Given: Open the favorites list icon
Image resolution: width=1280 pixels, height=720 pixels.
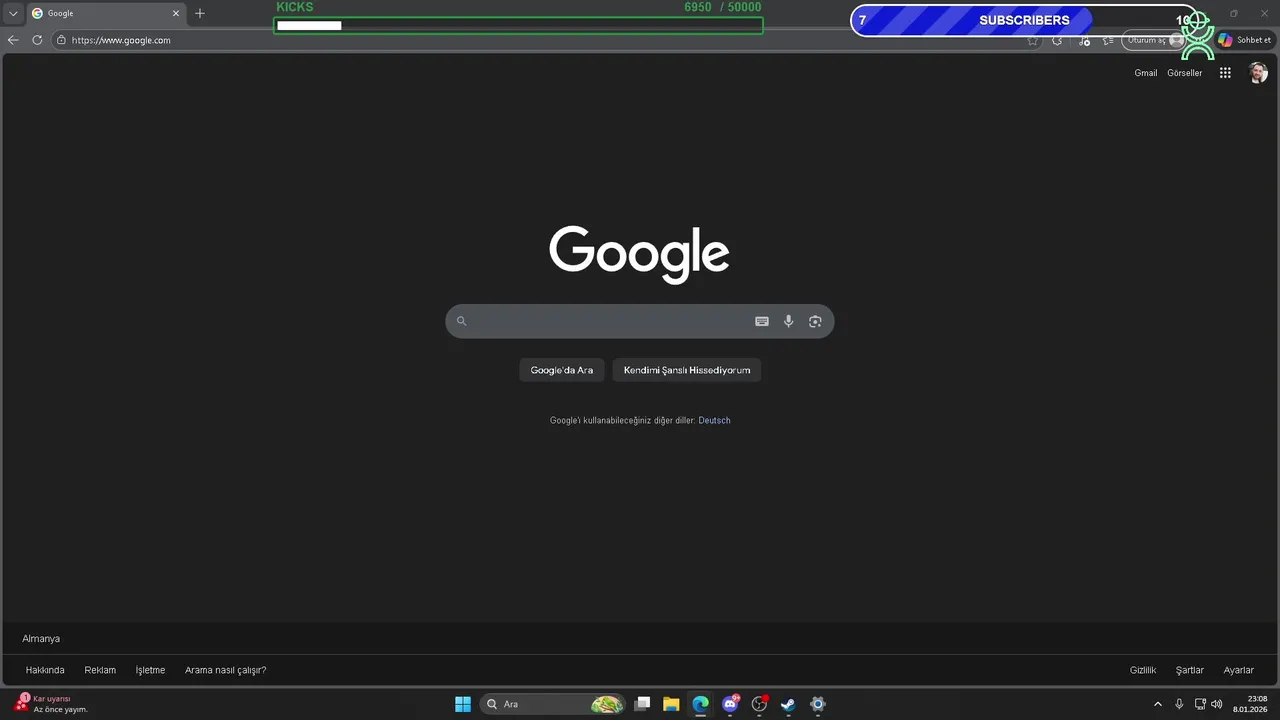Looking at the screenshot, I should [x=1108, y=40].
